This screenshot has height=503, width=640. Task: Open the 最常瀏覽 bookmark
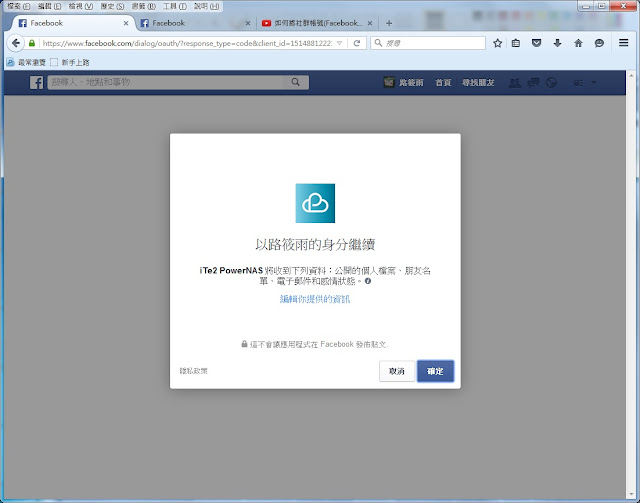coord(27,62)
